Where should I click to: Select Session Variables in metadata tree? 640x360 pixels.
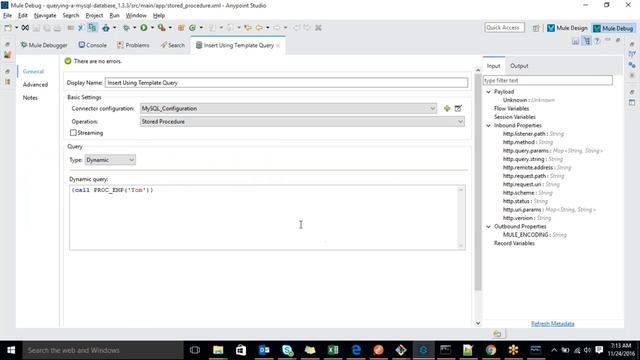pos(515,117)
